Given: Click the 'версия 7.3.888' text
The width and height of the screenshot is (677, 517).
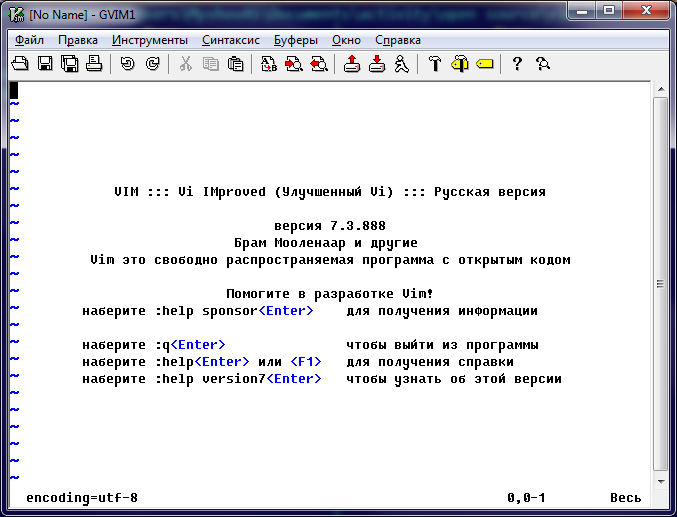Looking at the screenshot, I should point(330,225).
